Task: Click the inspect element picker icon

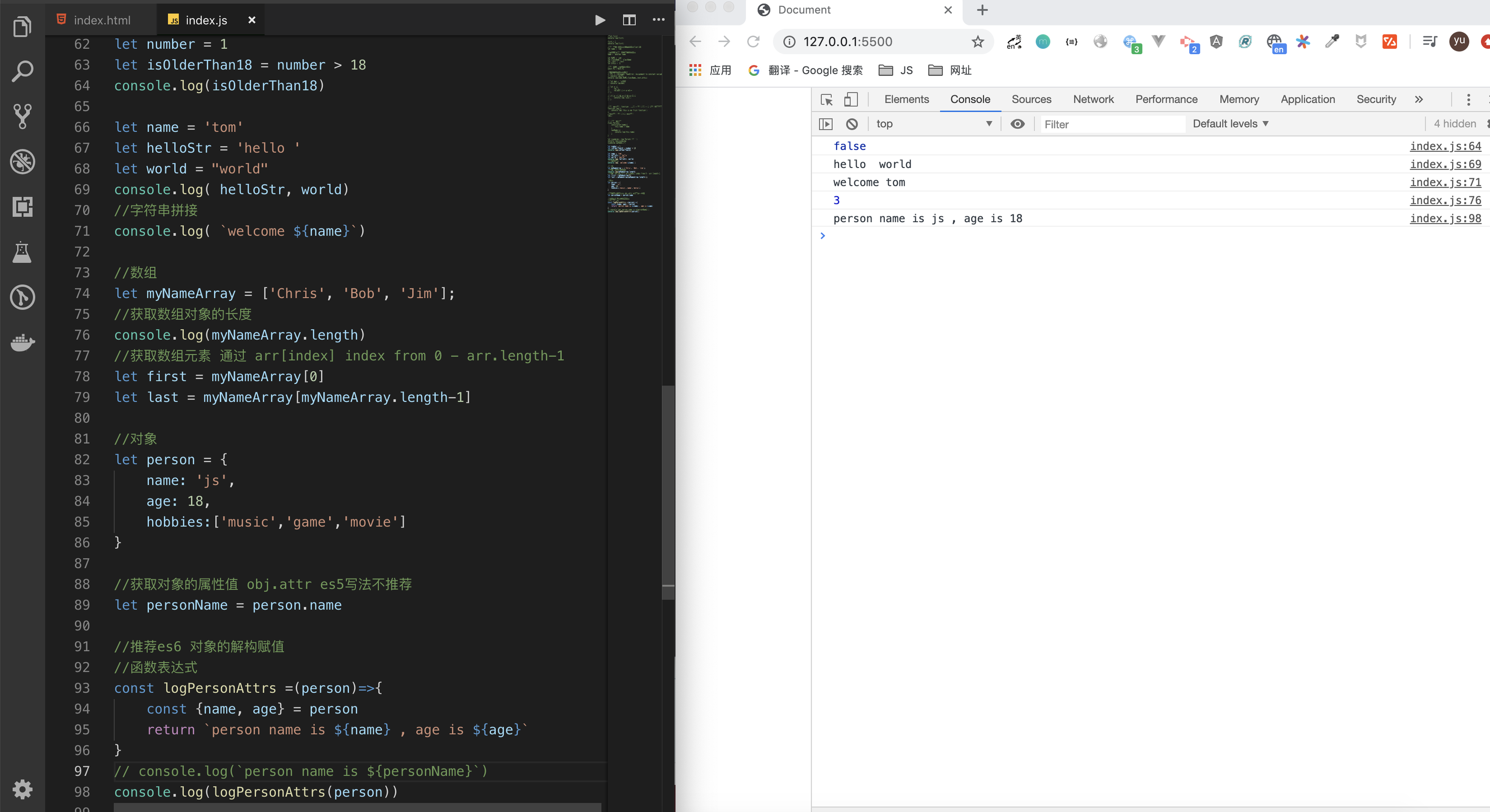Action: point(827,100)
